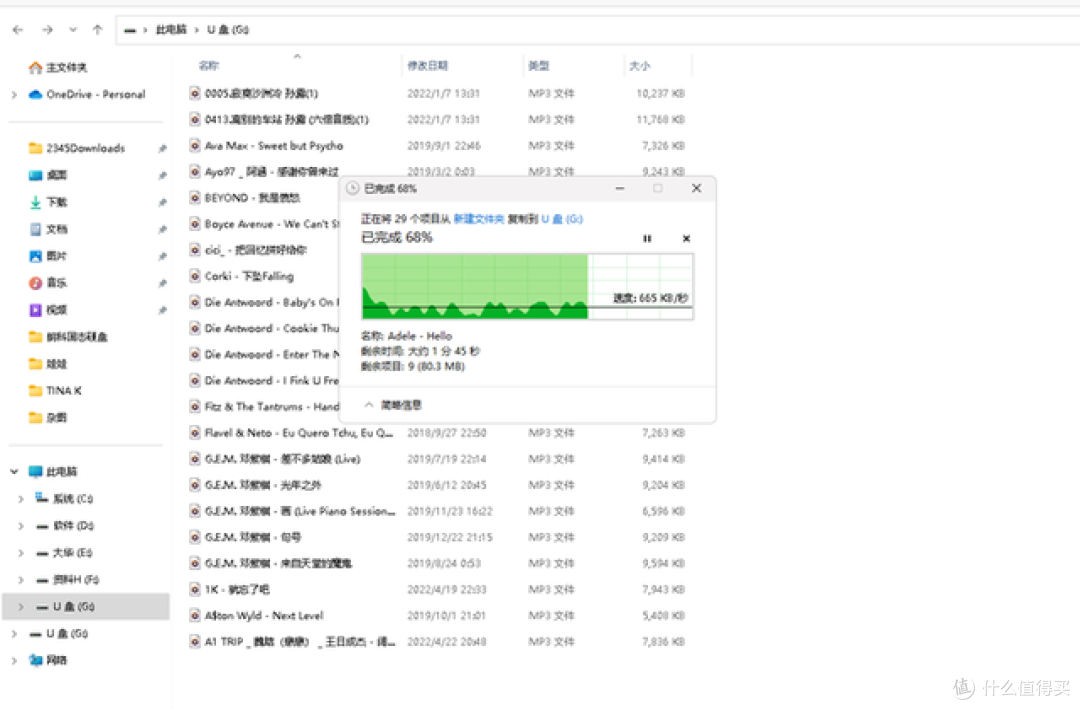Expand OneDrive - Personal tree node
Viewport: 1080px width, 710px height.
click(x=14, y=94)
